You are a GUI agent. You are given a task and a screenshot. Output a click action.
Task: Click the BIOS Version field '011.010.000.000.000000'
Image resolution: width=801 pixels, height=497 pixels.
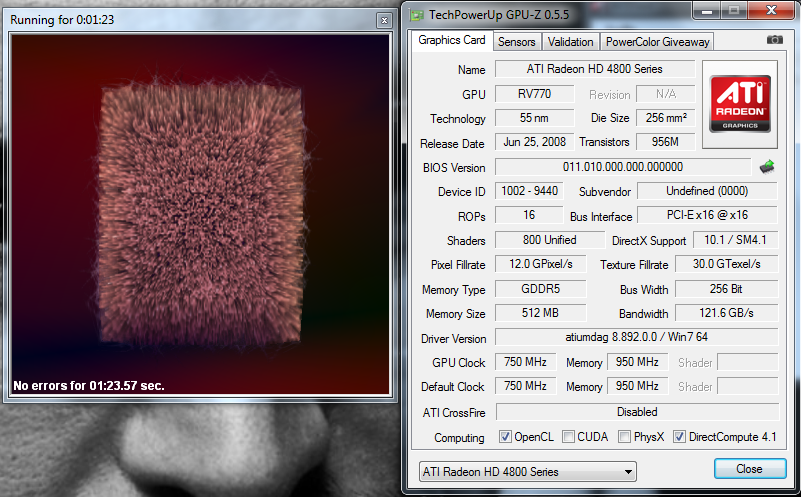(x=623, y=167)
